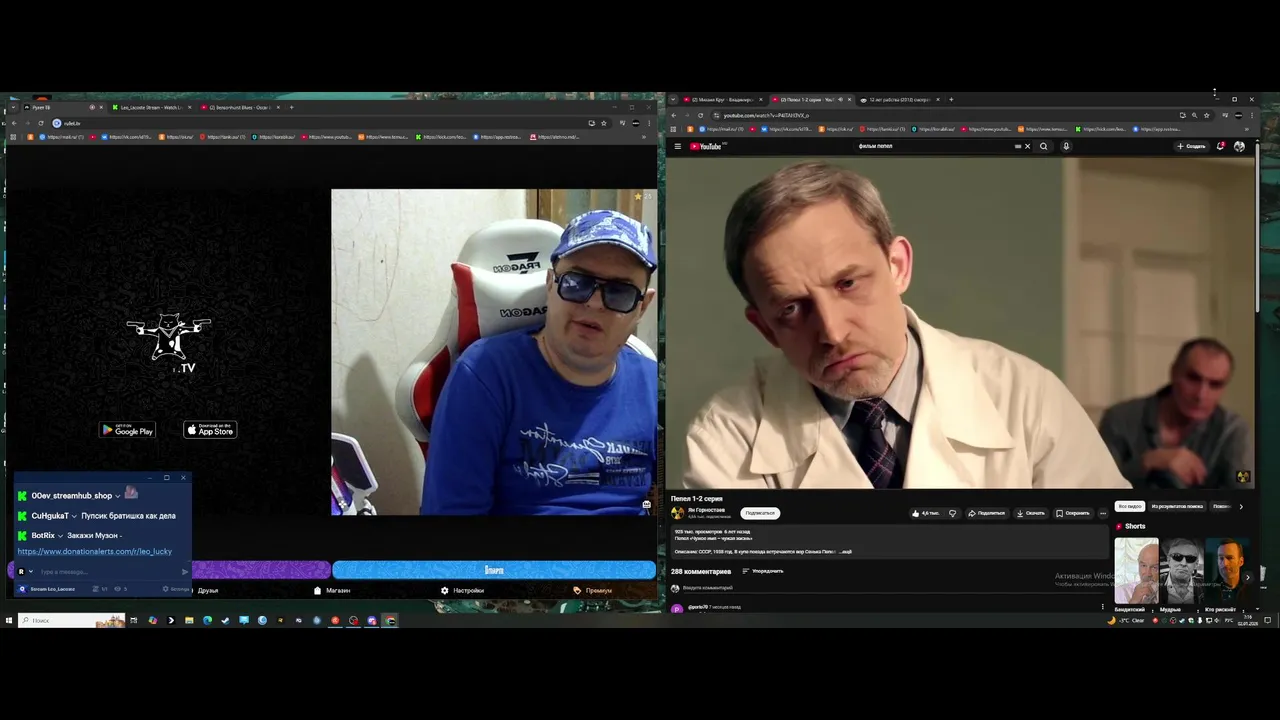
Task: Bookmark the YouTube page with star icon
Action: [1206, 115]
